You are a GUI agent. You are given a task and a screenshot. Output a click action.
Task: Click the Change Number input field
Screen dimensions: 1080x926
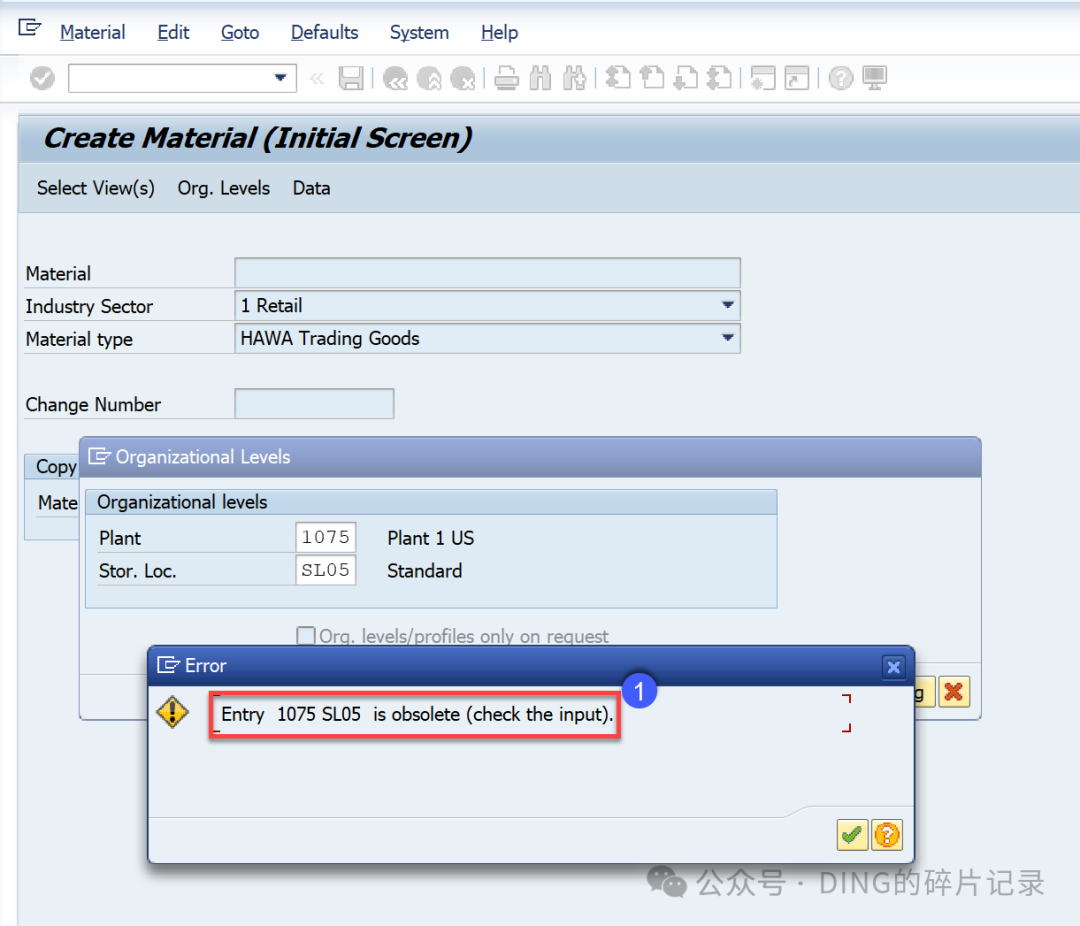pyautogui.click(x=314, y=404)
